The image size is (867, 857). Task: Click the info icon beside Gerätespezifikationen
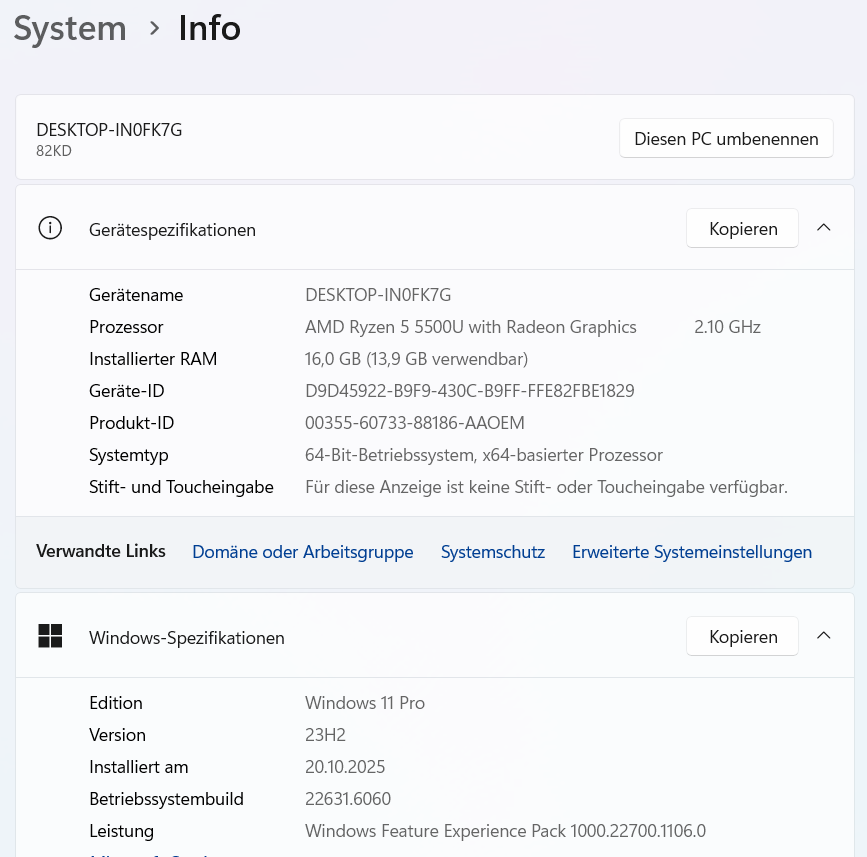coord(50,228)
